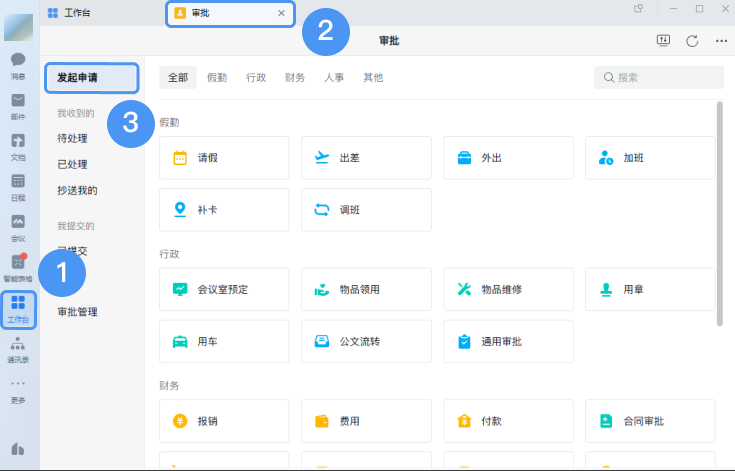Open the 文档 documents icon
This screenshot has height=471, width=735.
tap(18, 145)
